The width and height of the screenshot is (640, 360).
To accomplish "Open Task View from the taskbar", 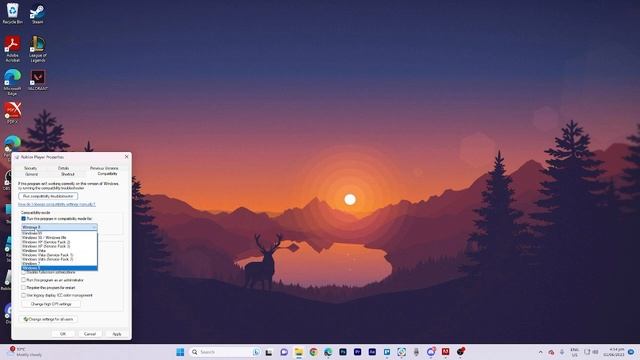I will (x=269, y=352).
